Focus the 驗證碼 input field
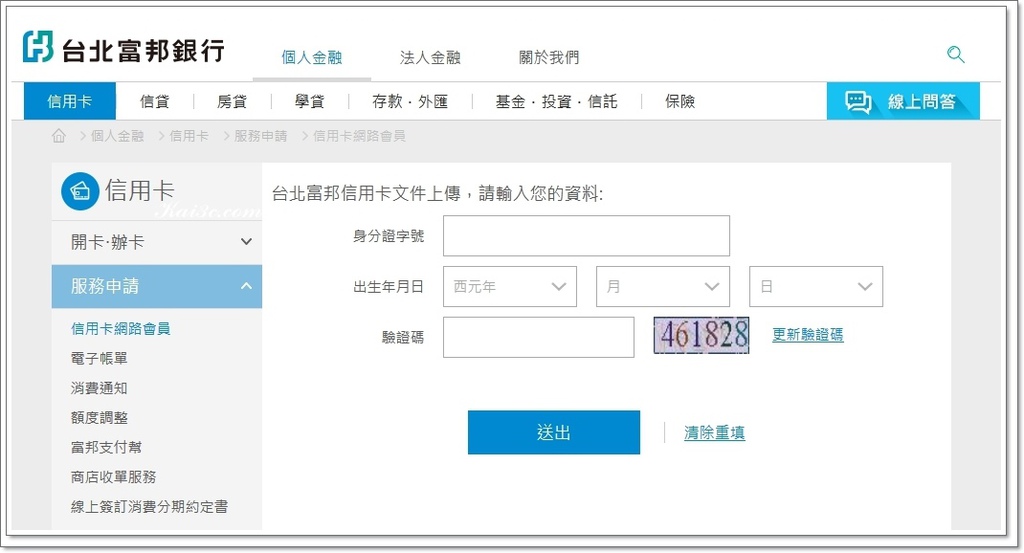 click(539, 337)
